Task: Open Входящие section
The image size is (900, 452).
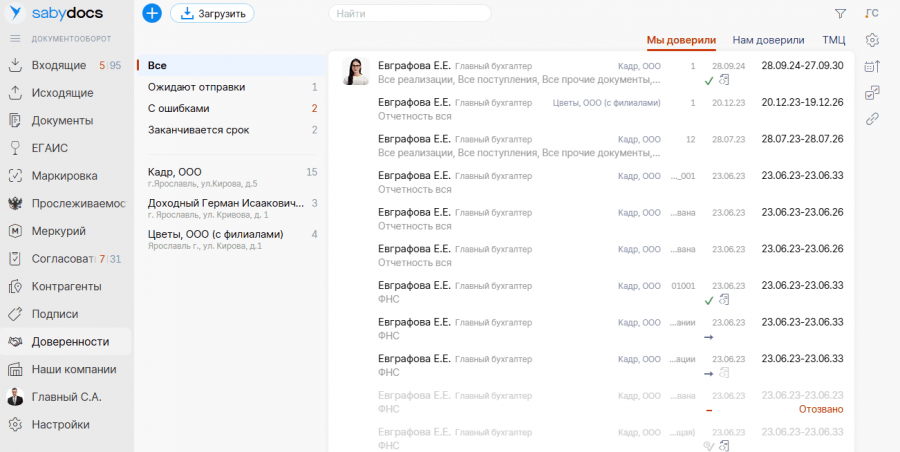Action: click(x=59, y=65)
